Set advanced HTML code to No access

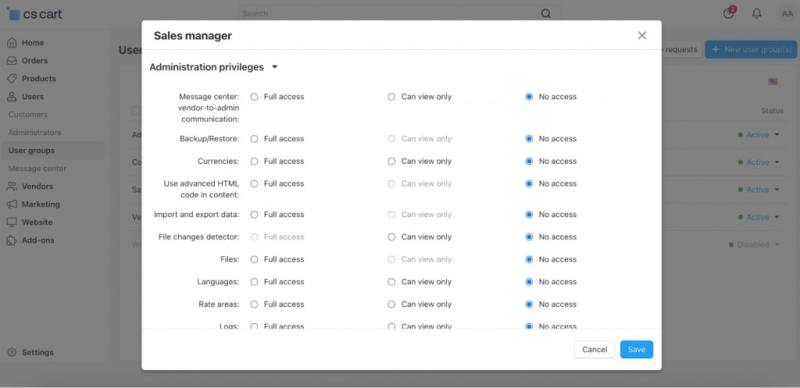529,184
